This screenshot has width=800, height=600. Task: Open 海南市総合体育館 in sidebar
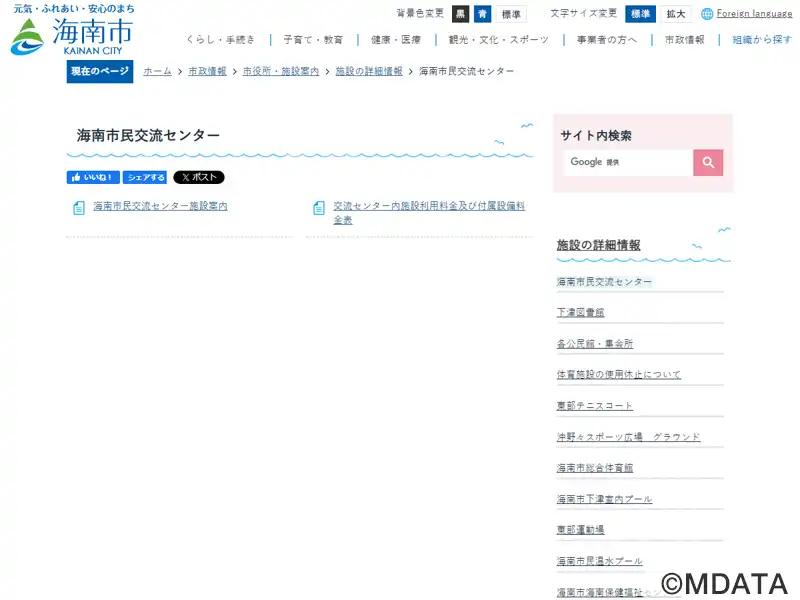[x=594, y=467]
